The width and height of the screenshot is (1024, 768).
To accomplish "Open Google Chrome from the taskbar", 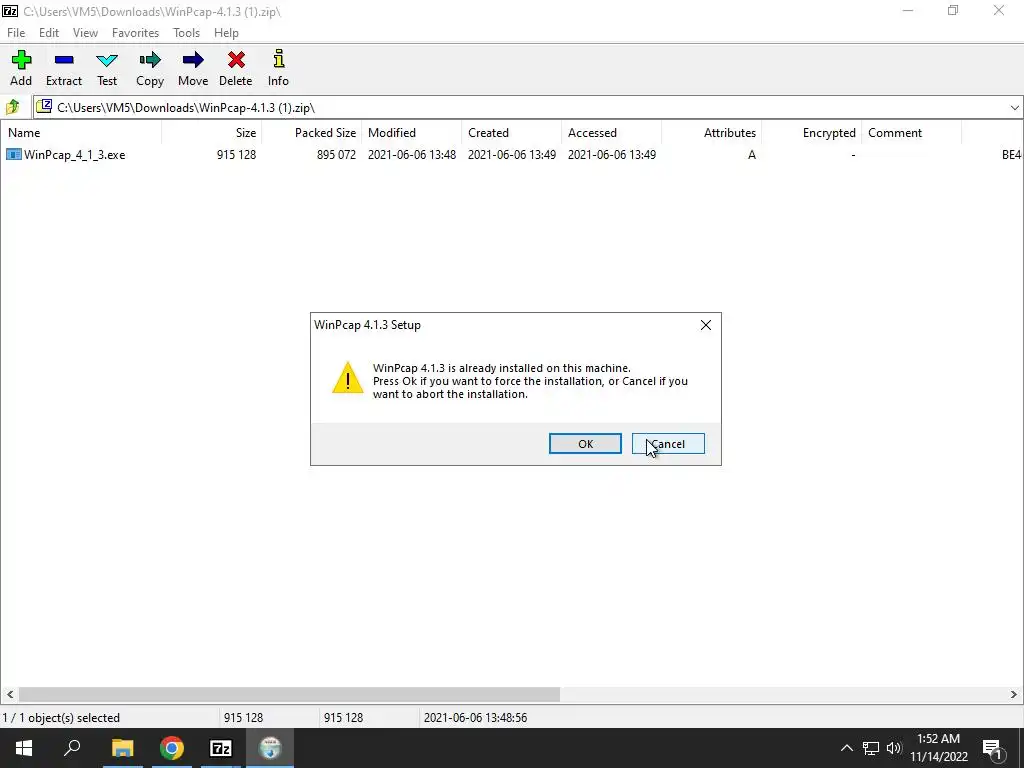I will (x=172, y=748).
